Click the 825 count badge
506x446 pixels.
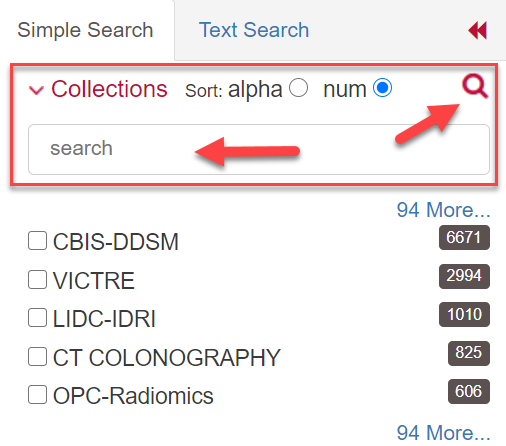(x=469, y=353)
